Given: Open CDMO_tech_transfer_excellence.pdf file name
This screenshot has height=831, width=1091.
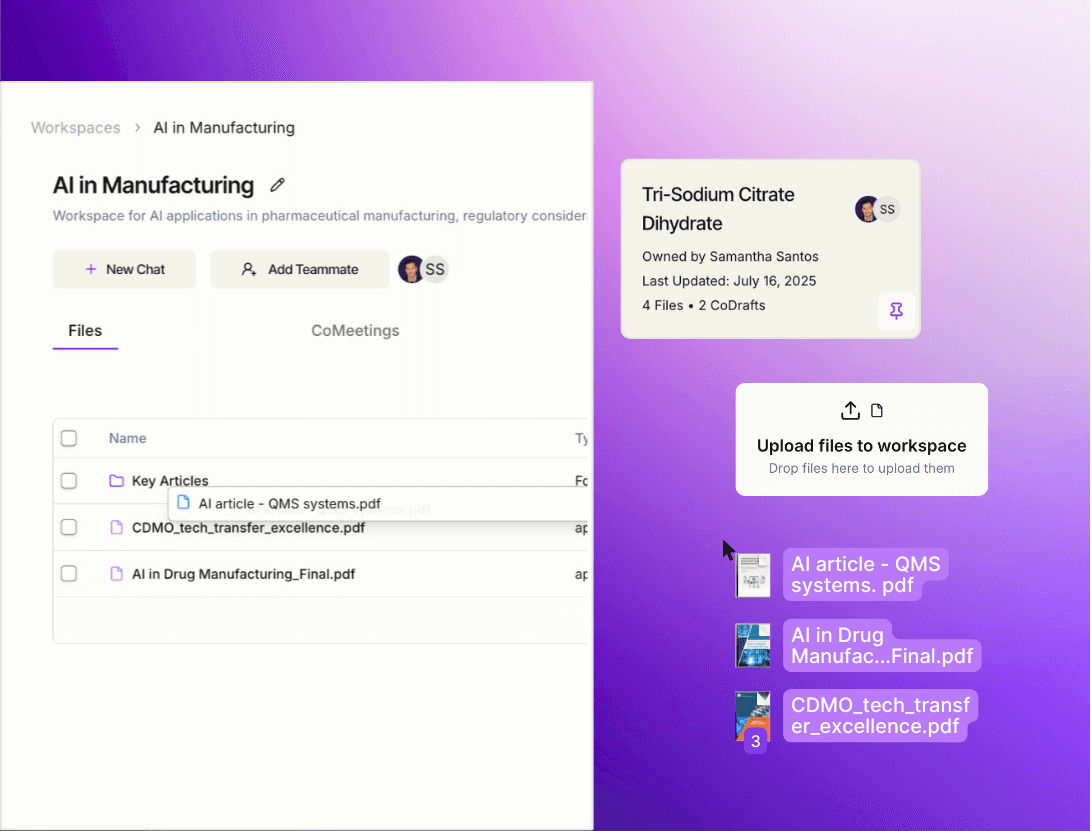Looking at the screenshot, I should click(248, 528).
